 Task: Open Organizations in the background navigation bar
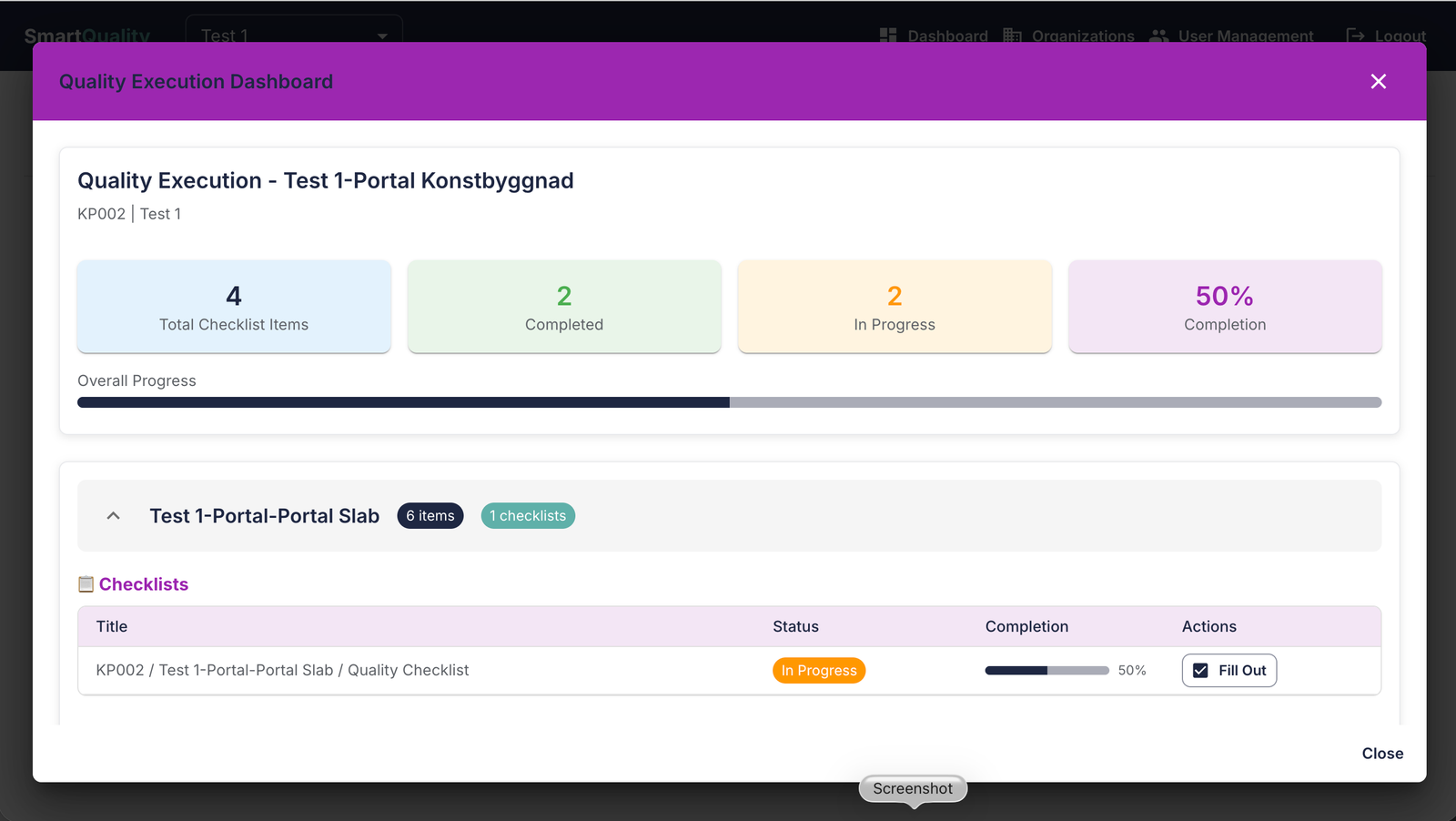click(x=1069, y=35)
